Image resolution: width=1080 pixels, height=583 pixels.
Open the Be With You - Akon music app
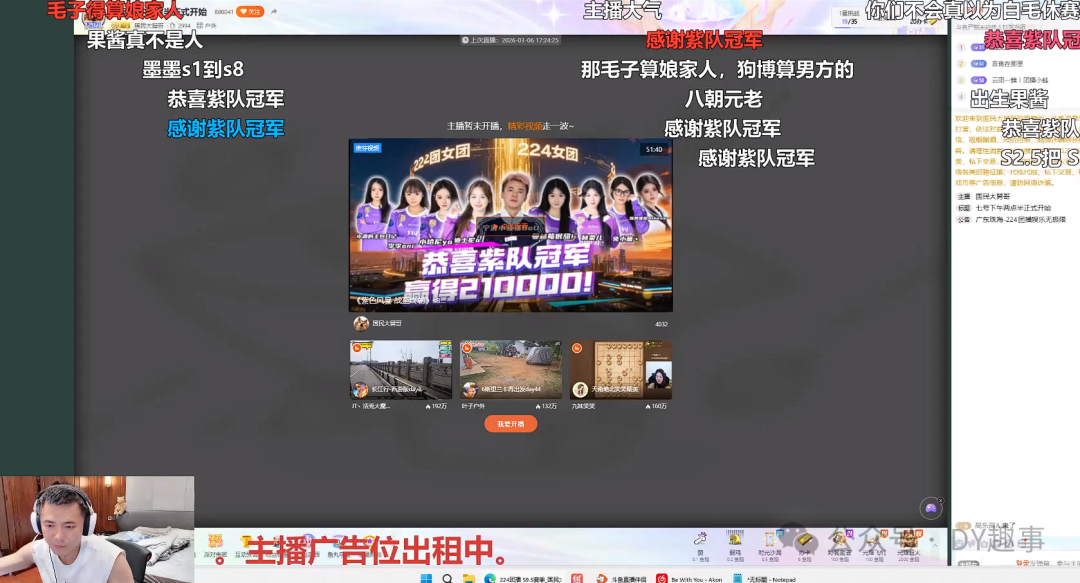(x=689, y=579)
